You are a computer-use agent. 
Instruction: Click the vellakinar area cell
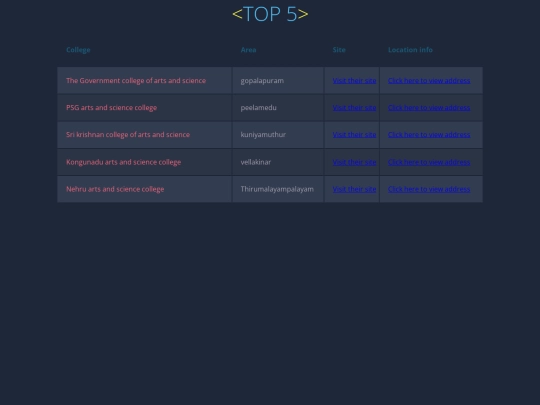(x=278, y=162)
